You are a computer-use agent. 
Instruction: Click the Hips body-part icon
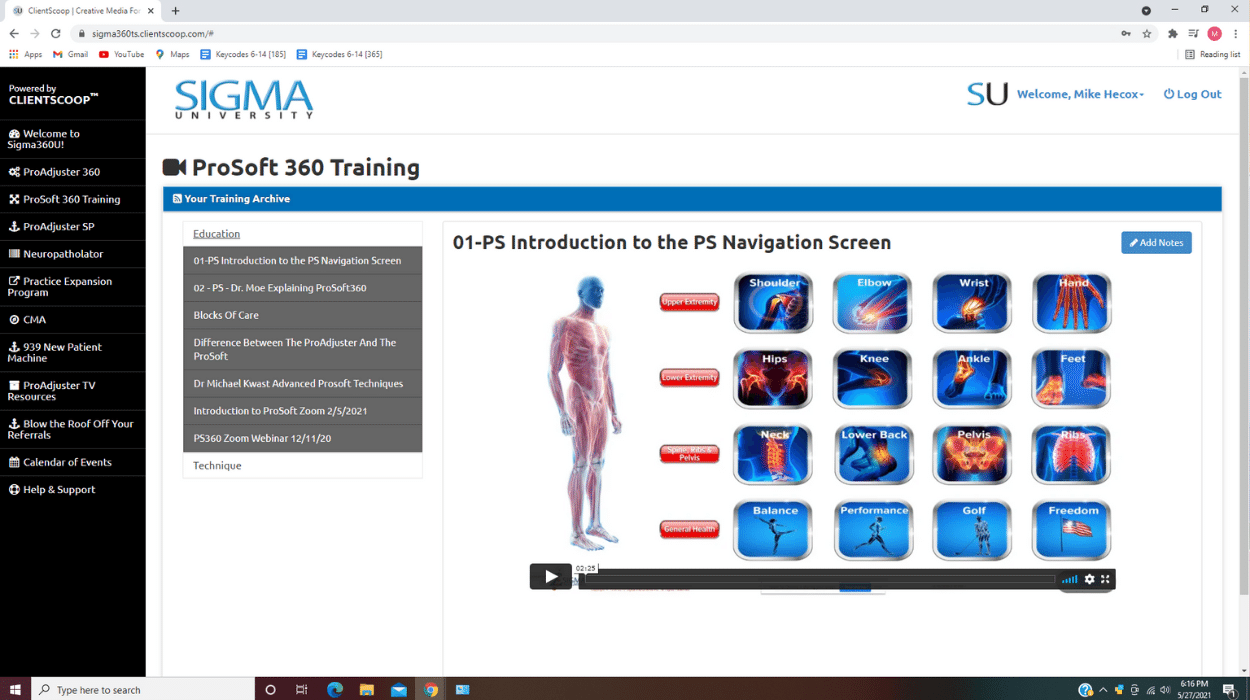(773, 379)
